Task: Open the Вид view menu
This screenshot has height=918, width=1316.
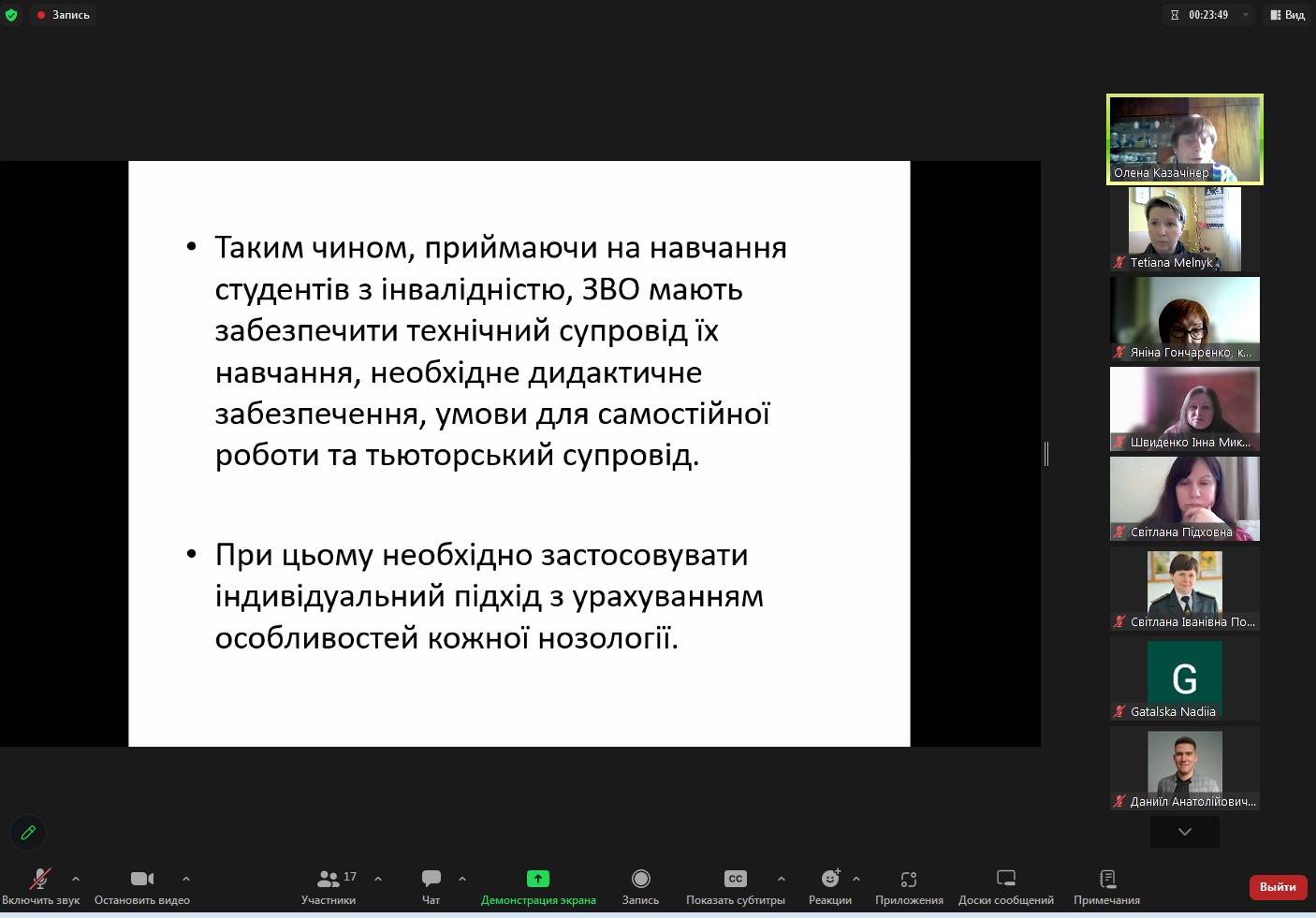Action: [1288, 15]
